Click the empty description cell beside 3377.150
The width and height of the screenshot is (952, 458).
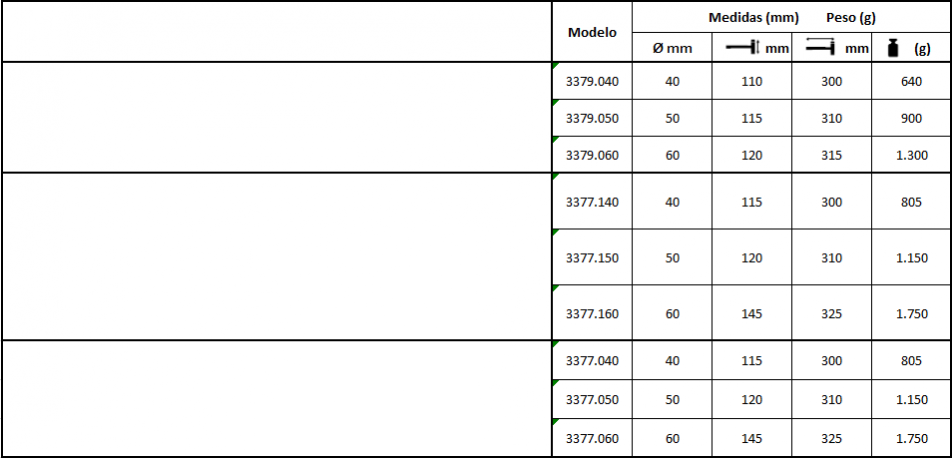coord(277,258)
